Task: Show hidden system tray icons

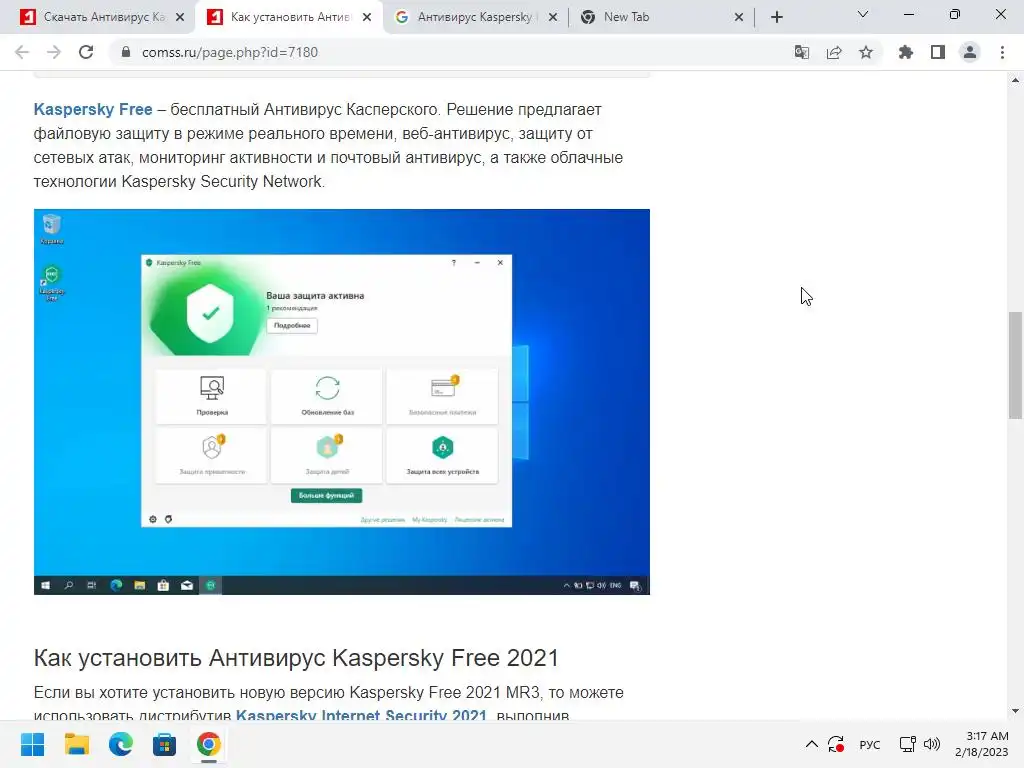Action: point(811,744)
